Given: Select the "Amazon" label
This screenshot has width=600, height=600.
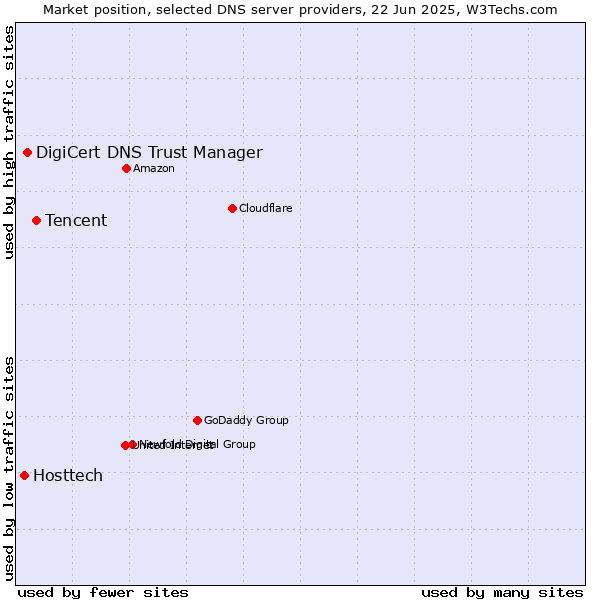Looking at the screenshot, I should click(154, 168).
